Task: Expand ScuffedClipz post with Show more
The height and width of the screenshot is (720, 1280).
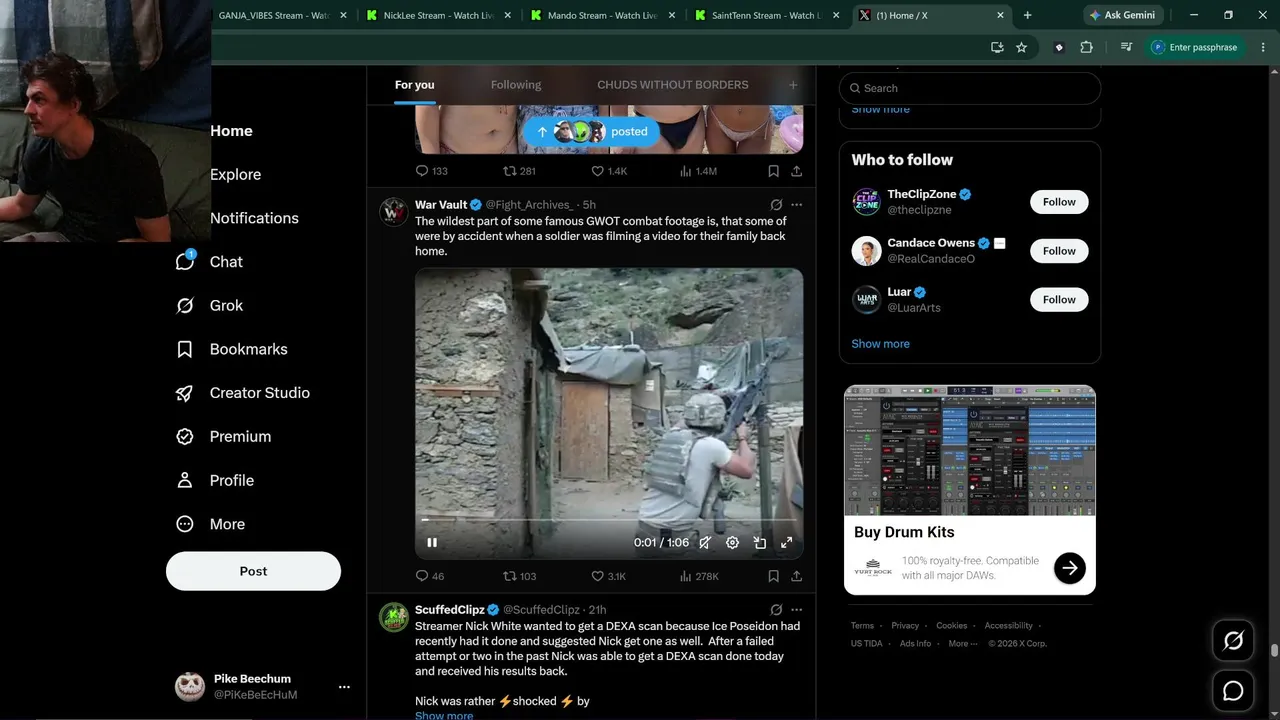Action: tap(444, 715)
